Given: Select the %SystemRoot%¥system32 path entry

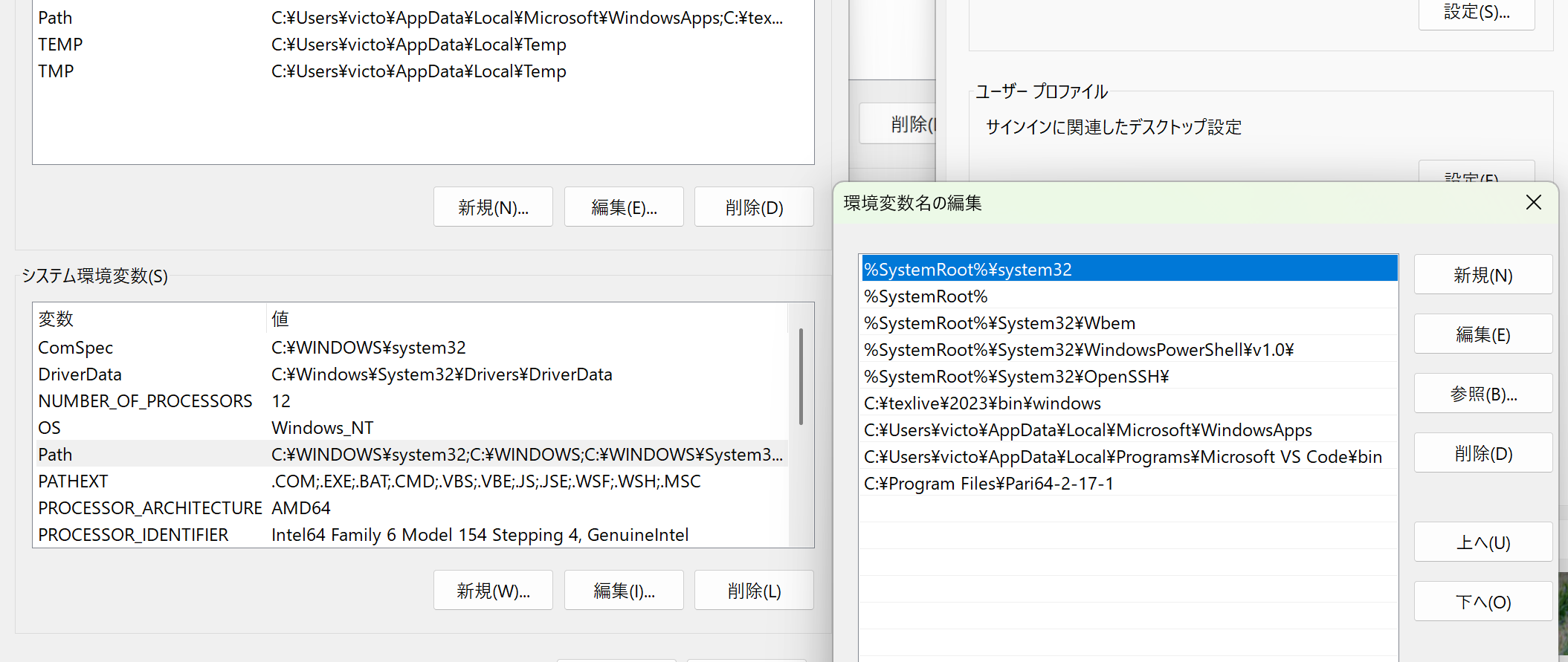Looking at the screenshot, I should [x=1129, y=269].
